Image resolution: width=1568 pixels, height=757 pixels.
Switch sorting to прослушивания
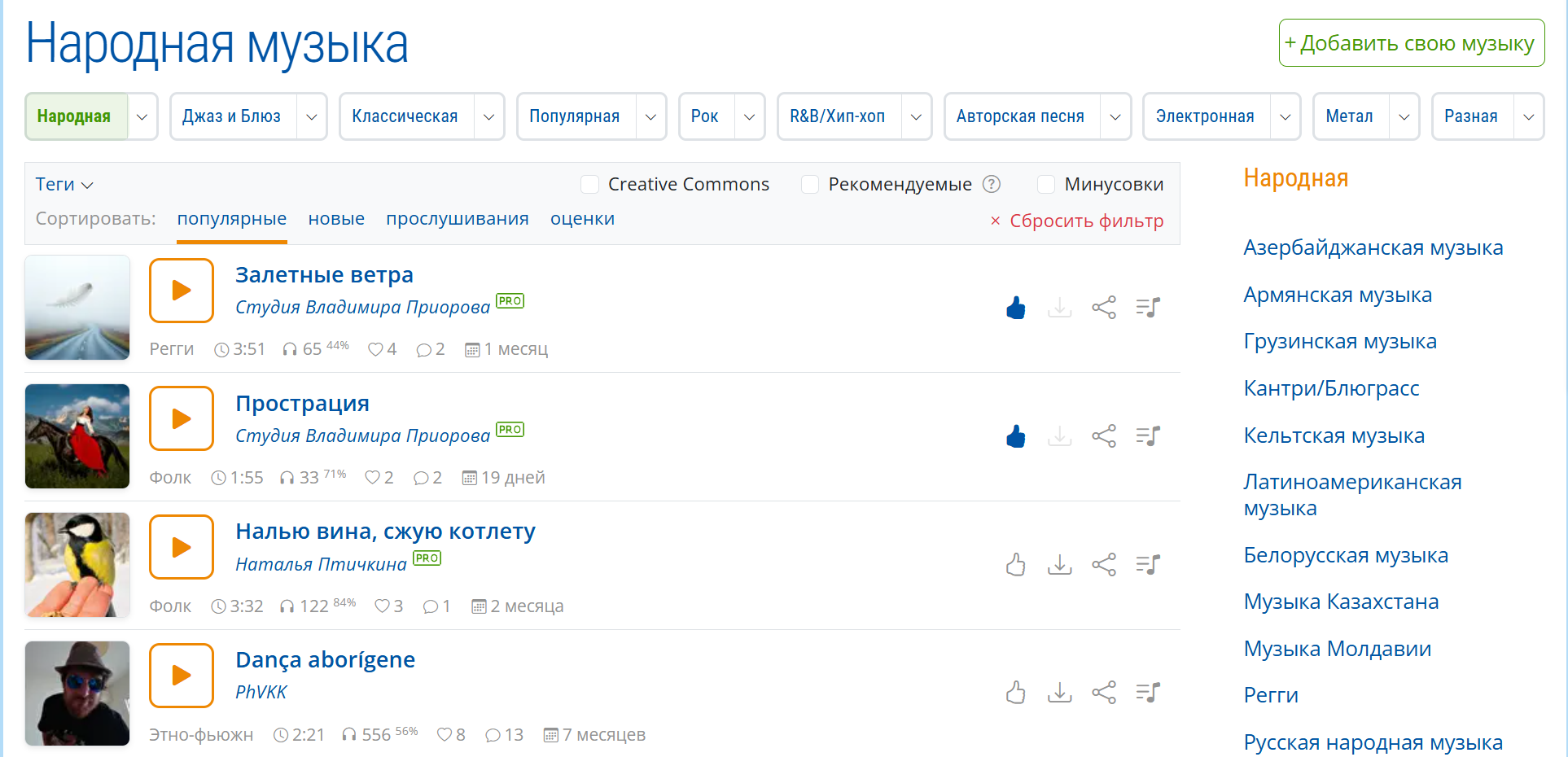457,219
